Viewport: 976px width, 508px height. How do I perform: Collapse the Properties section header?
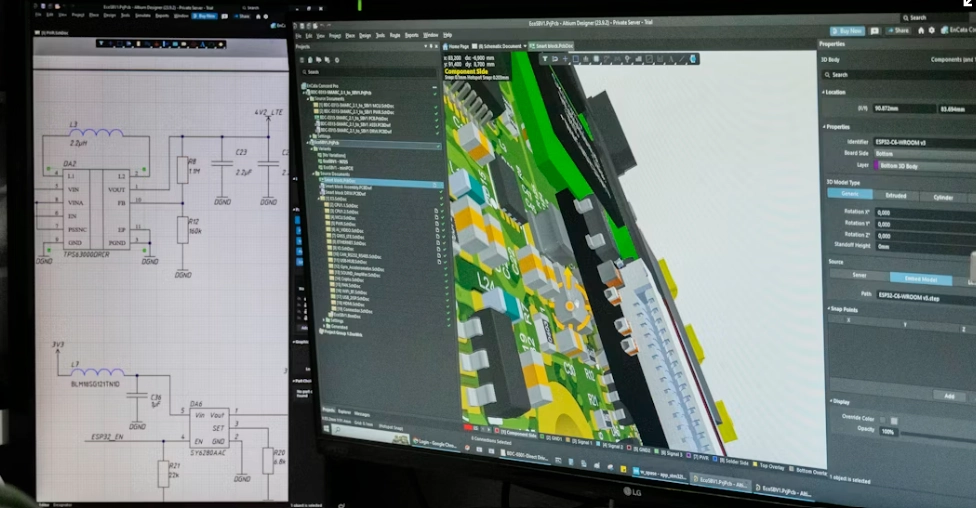click(837, 126)
